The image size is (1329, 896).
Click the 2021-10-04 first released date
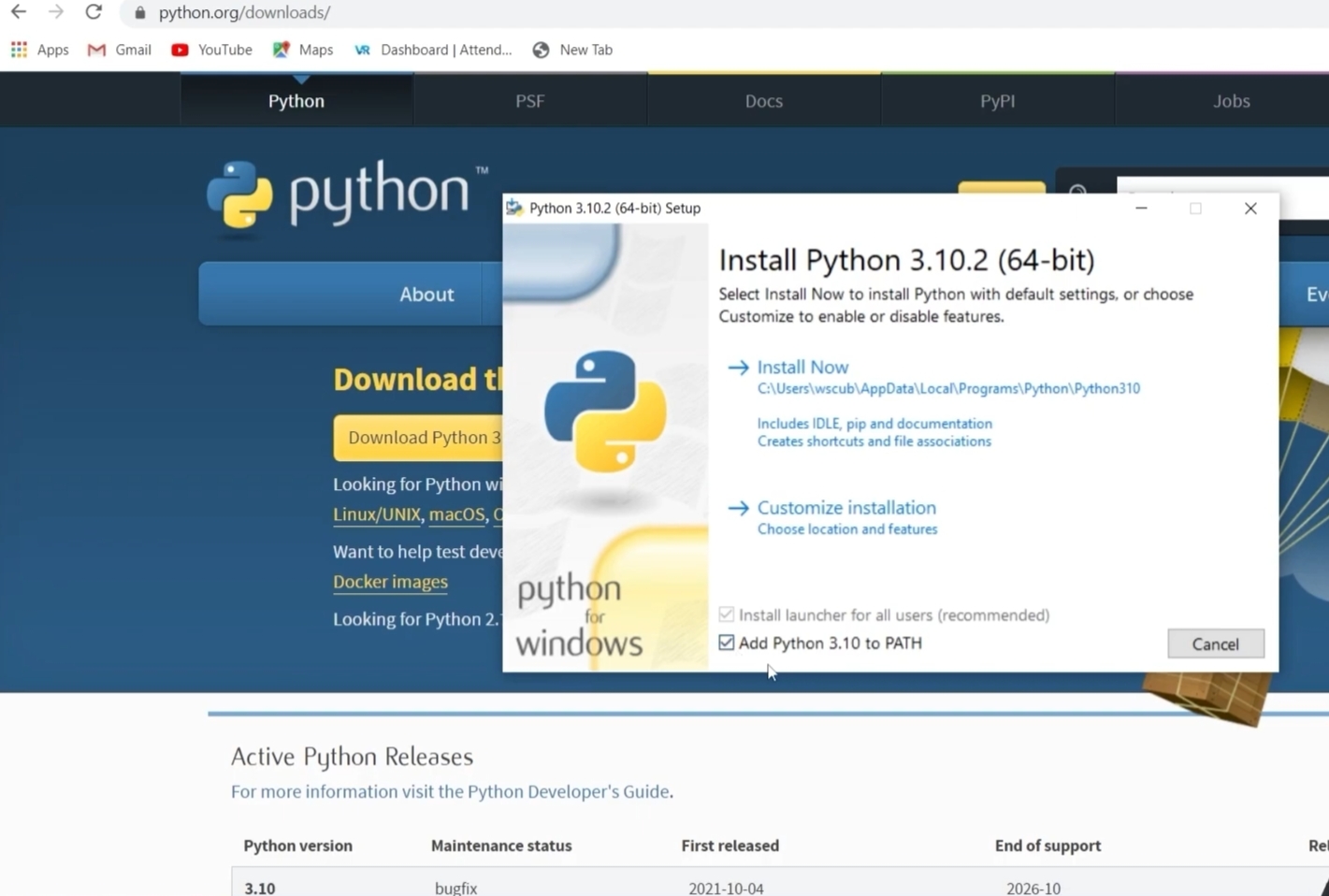point(726,888)
